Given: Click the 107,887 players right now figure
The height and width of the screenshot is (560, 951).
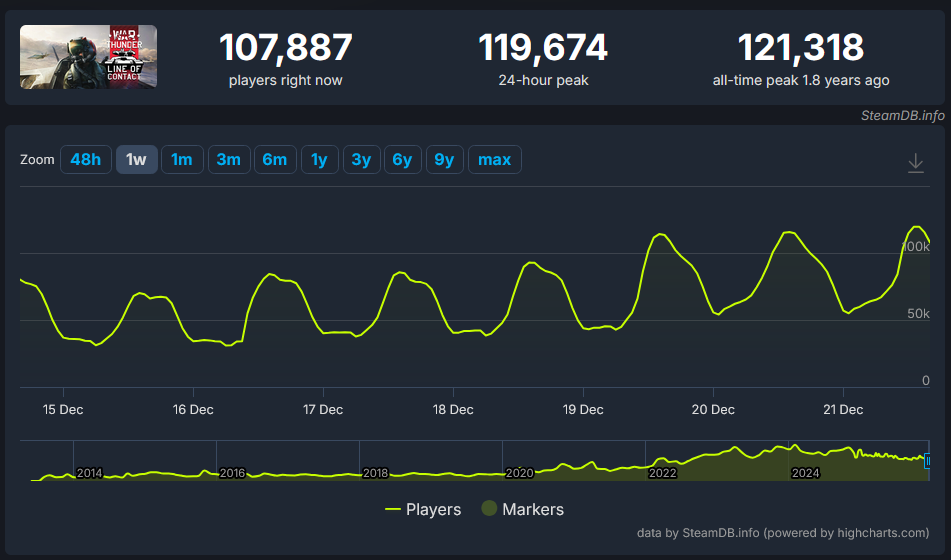Looking at the screenshot, I should (285, 47).
